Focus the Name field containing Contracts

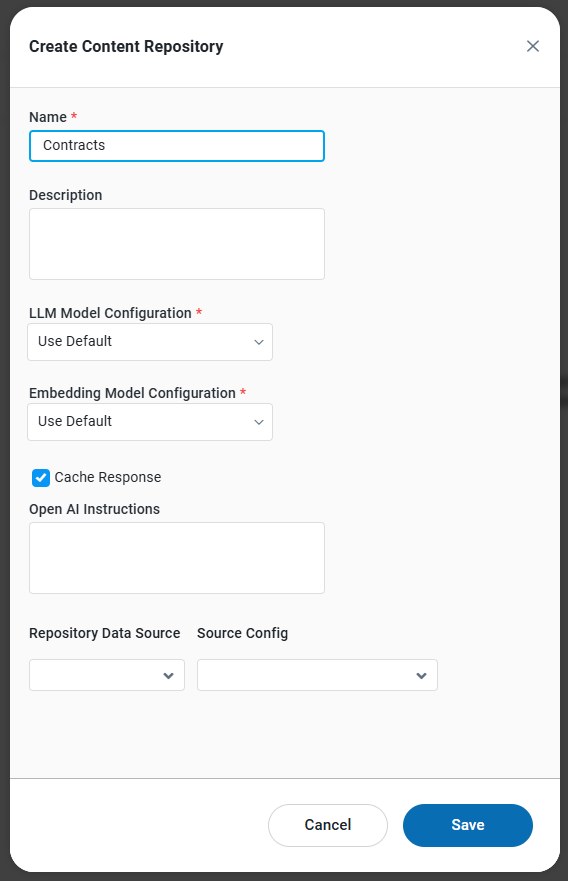point(177,146)
